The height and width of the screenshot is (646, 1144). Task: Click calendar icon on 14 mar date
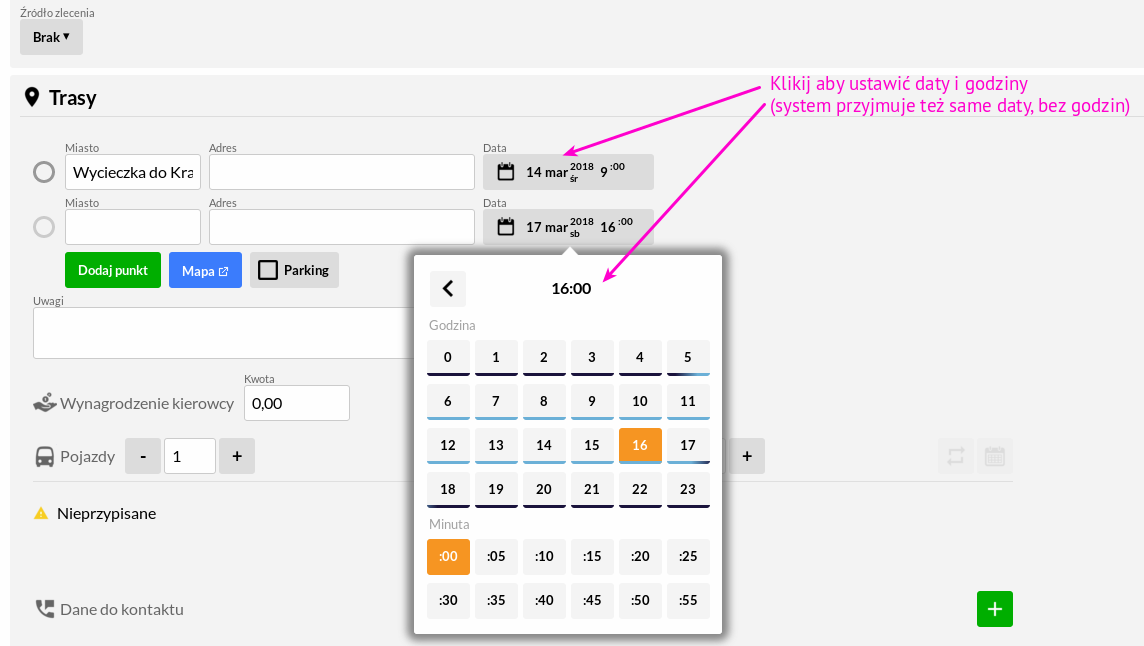506,172
